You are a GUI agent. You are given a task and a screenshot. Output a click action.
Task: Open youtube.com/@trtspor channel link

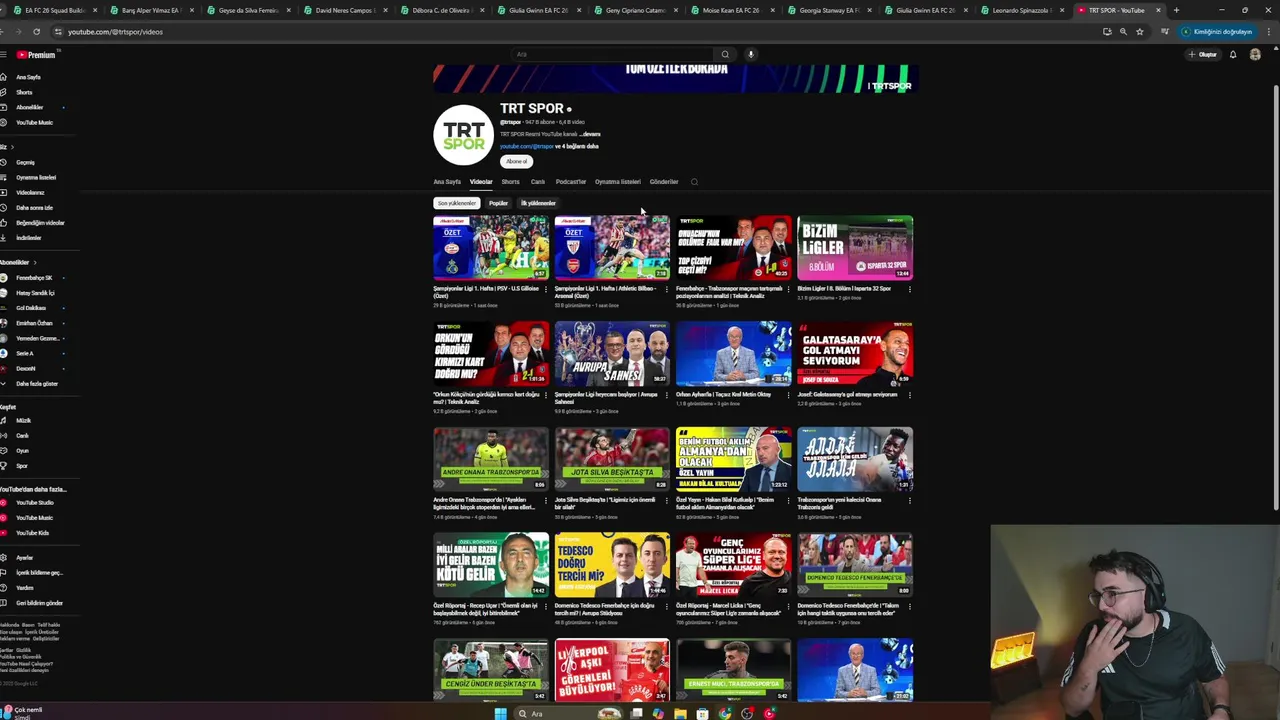click(x=527, y=146)
